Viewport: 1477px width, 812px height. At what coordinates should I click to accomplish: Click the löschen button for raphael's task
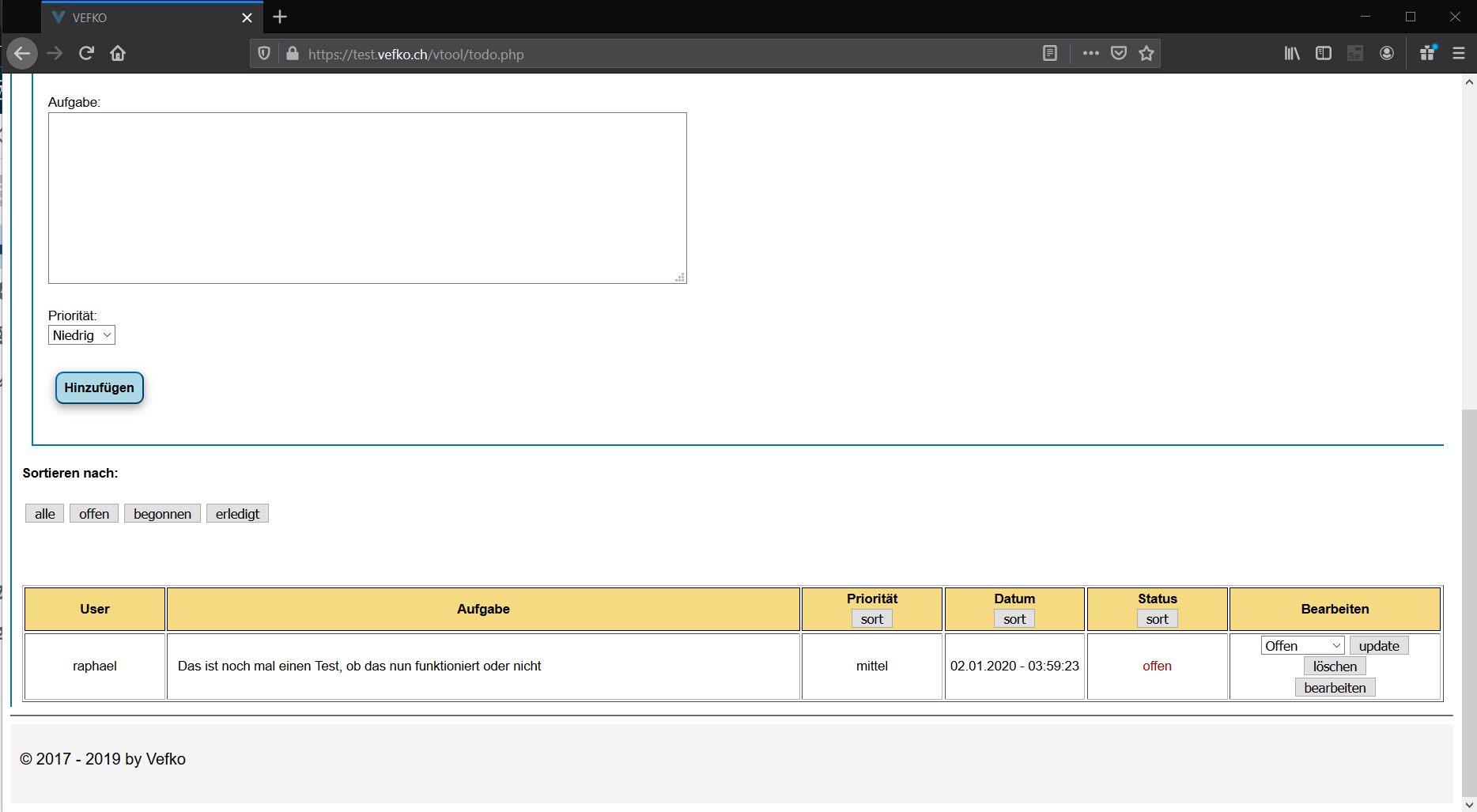click(1335, 667)
